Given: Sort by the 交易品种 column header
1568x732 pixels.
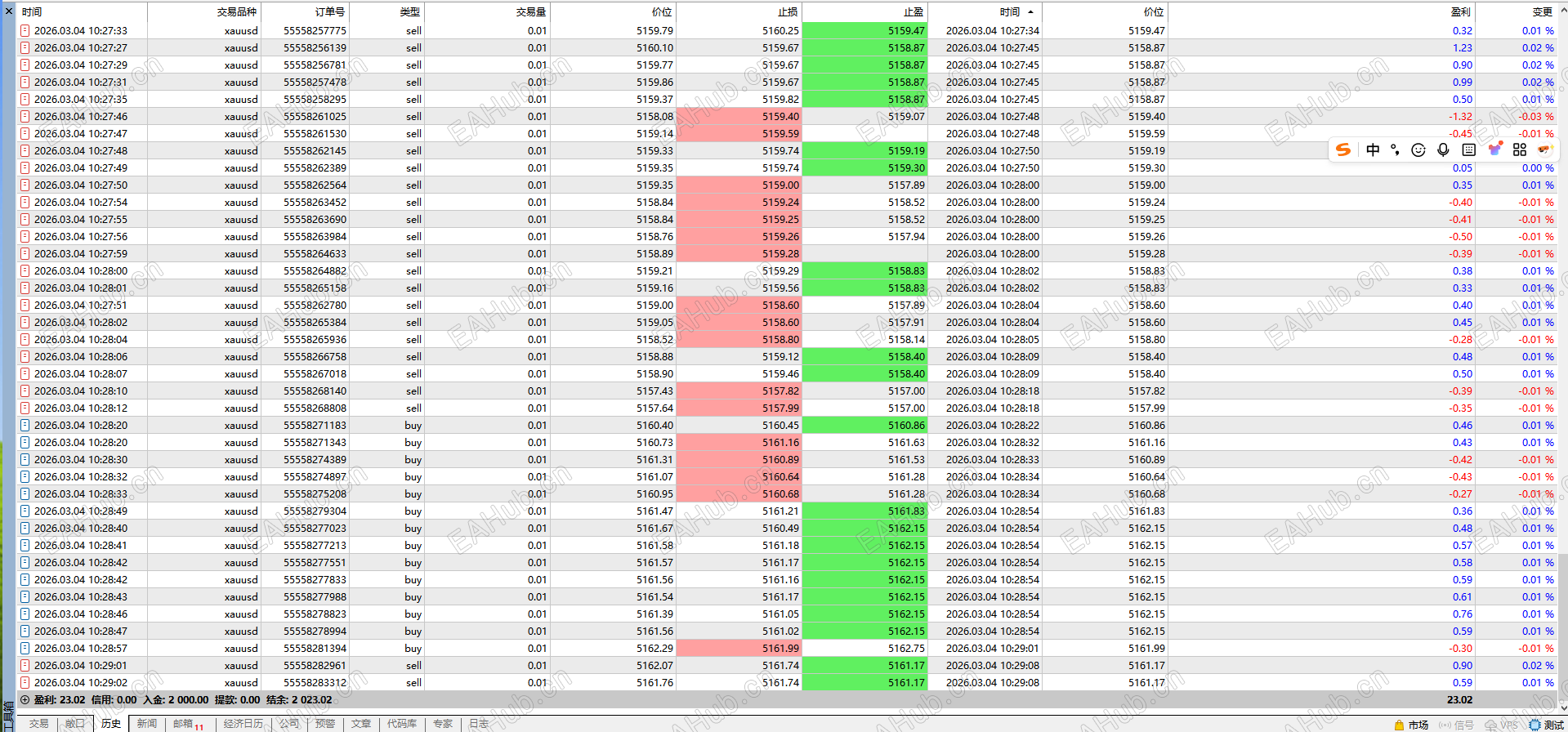Looking at the screenshot, I should pos(204,12).
